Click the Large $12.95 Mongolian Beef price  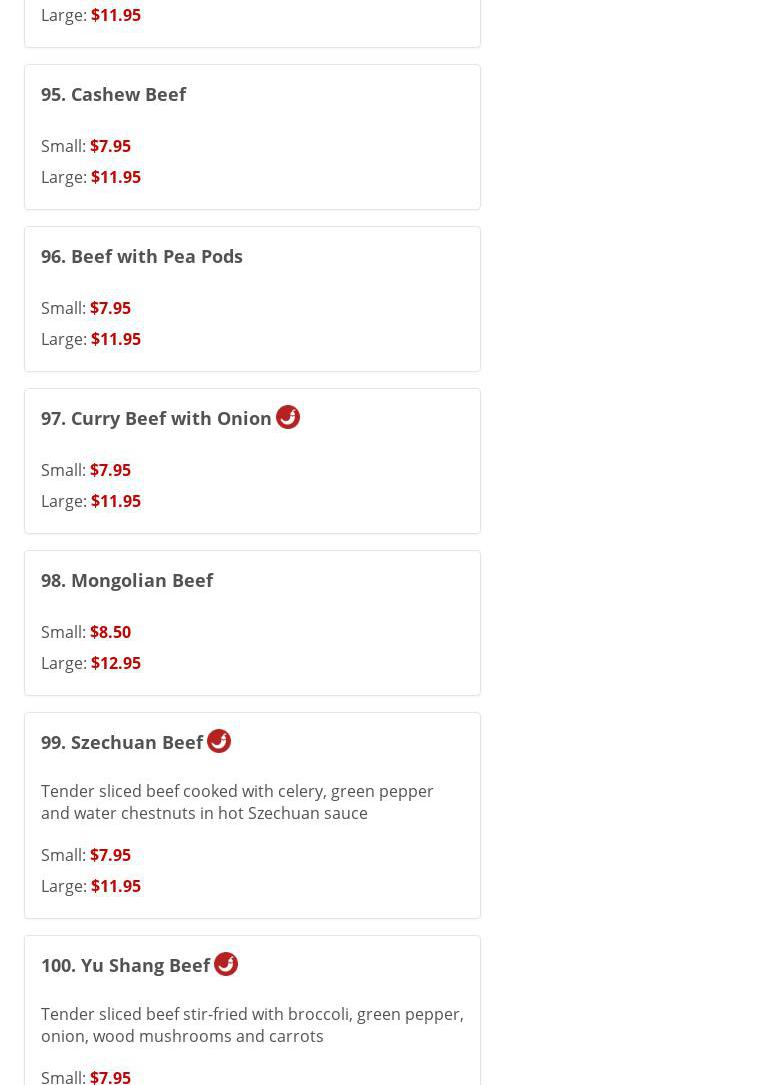[x=115, y=663]
